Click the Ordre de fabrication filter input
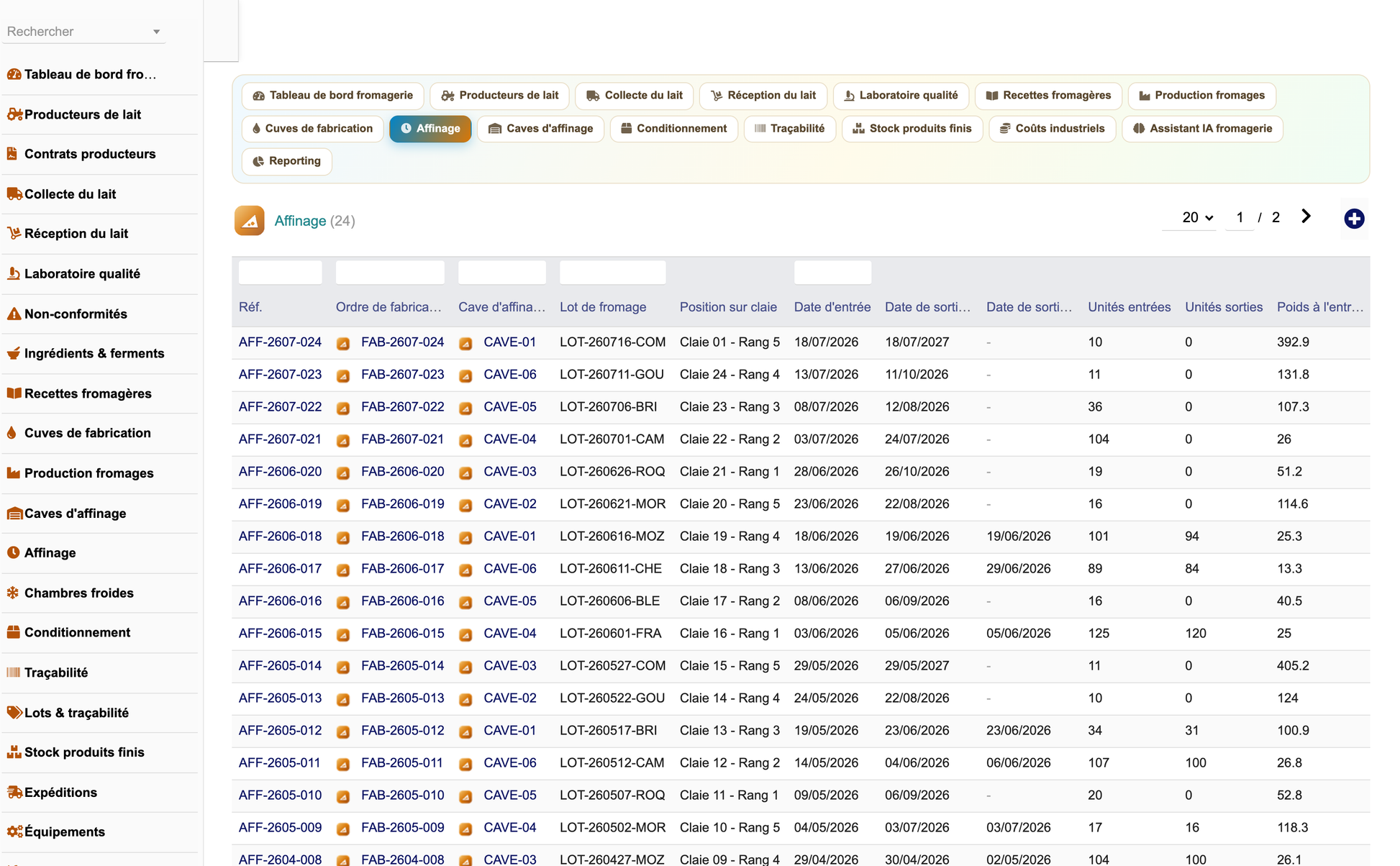 (x=390, y=273)
